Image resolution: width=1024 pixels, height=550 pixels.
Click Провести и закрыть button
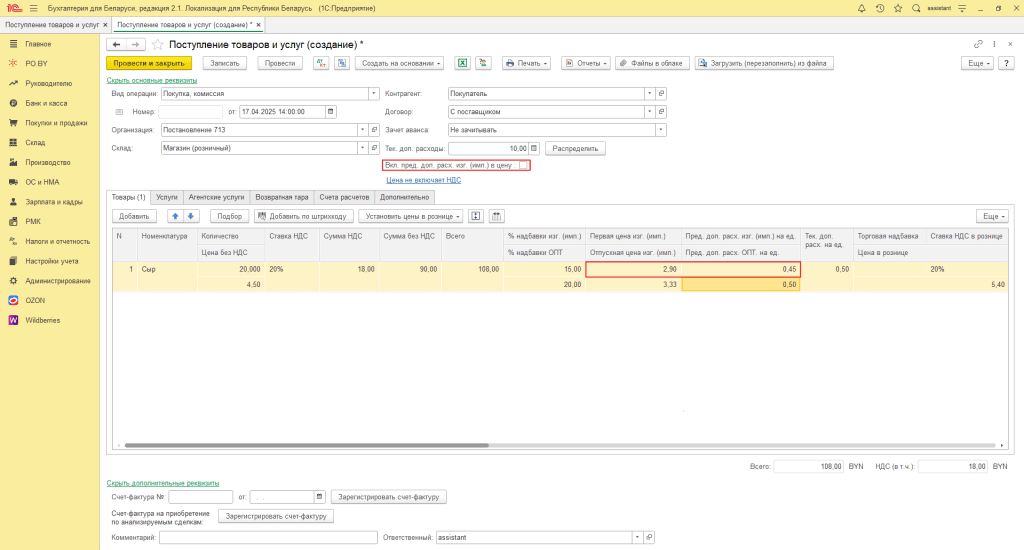[x=149, y=63]
